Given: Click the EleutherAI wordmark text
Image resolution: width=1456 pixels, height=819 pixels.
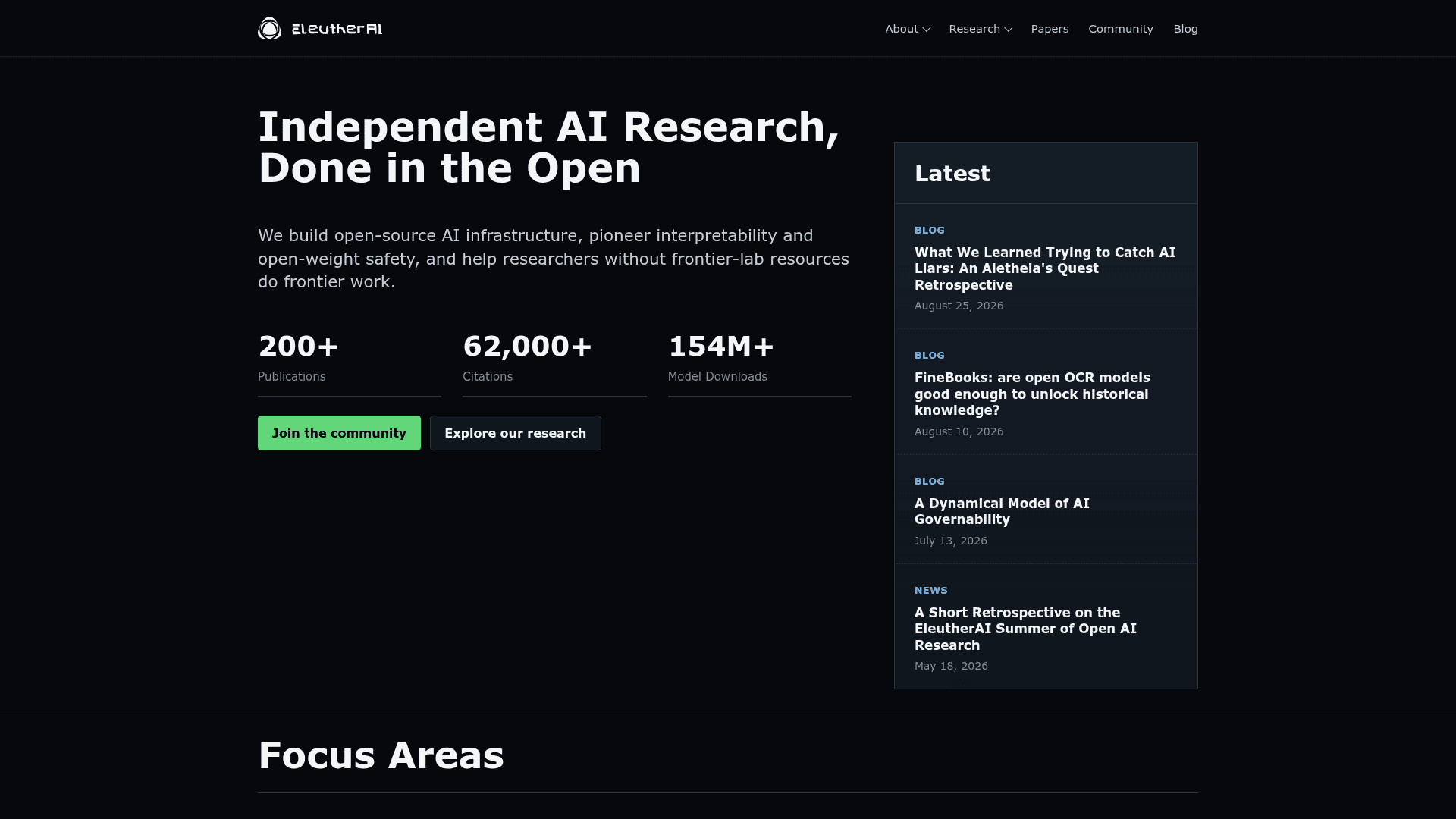Looking at the screenshot, I should coord(337,29).
